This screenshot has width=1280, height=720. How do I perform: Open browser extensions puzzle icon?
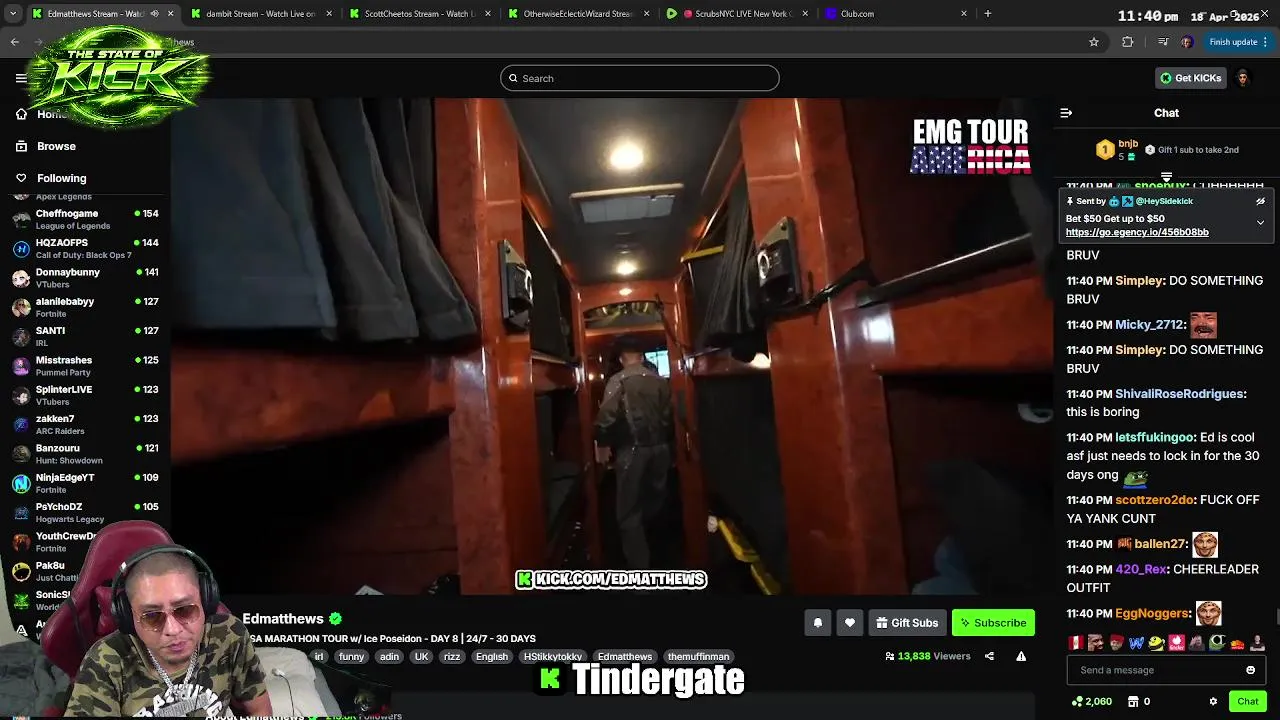[1128, 42]
